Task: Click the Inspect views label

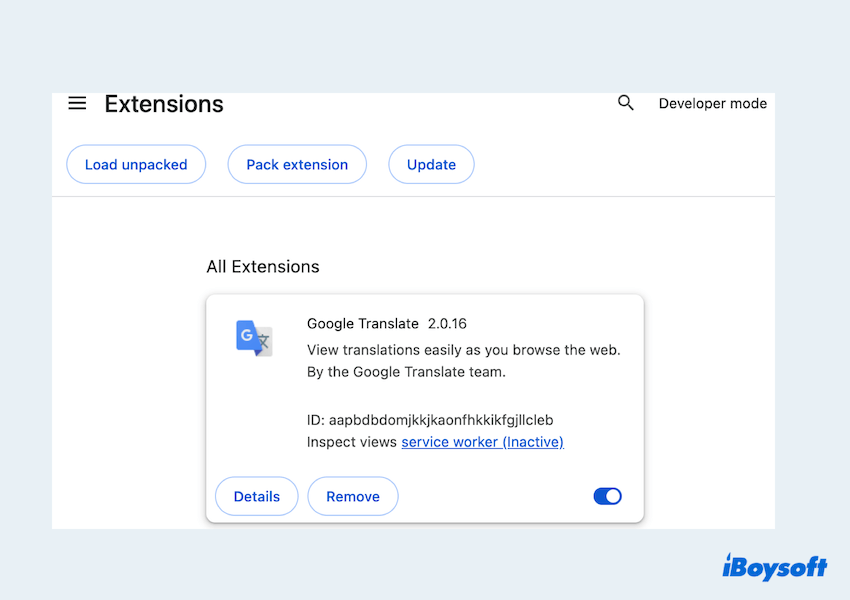Action: (x=352, y=442)
